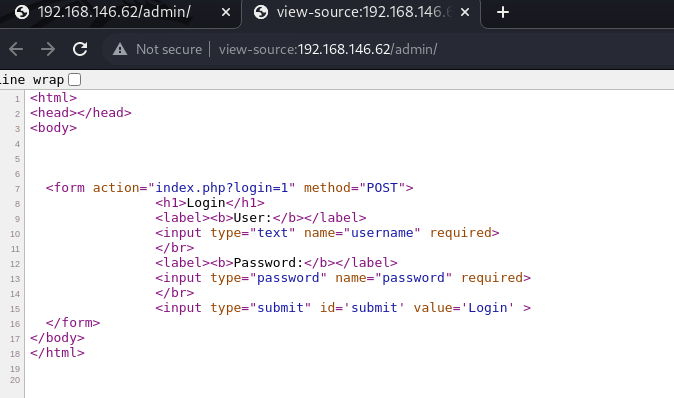
Task: Click the </html> closing tag
Action: tap(57, 353)
